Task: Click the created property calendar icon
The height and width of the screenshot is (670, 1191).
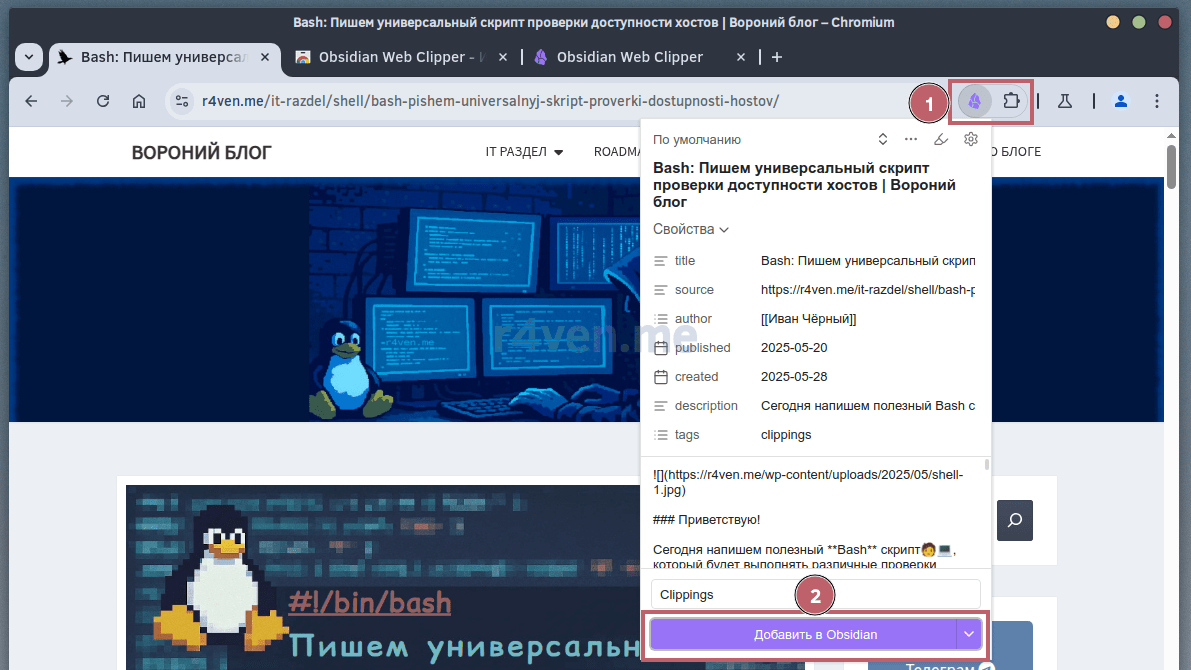Action: pos(661,377)
